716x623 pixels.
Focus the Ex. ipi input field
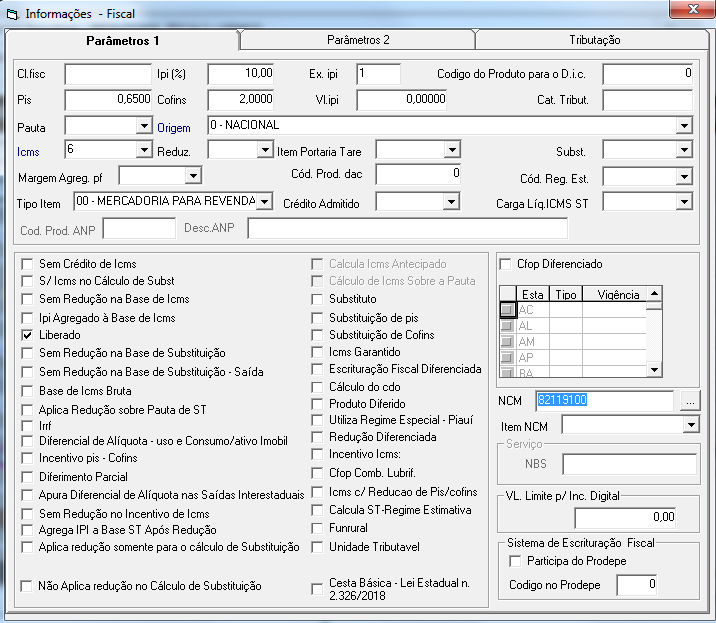coord(379,74)
